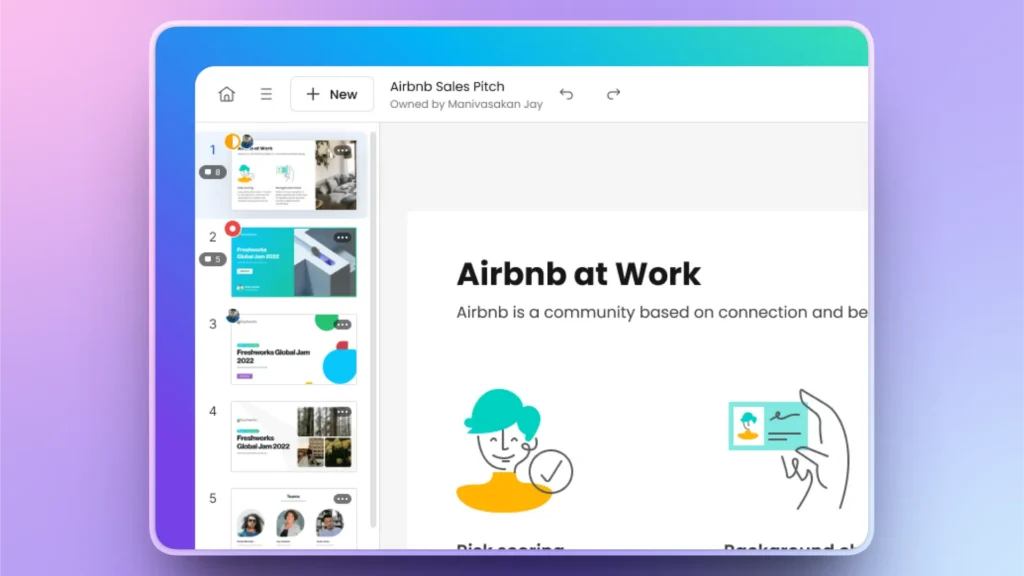Select the hand holding ID card illustration
This screenshot has height=576, width=1024.
point(790,449)
